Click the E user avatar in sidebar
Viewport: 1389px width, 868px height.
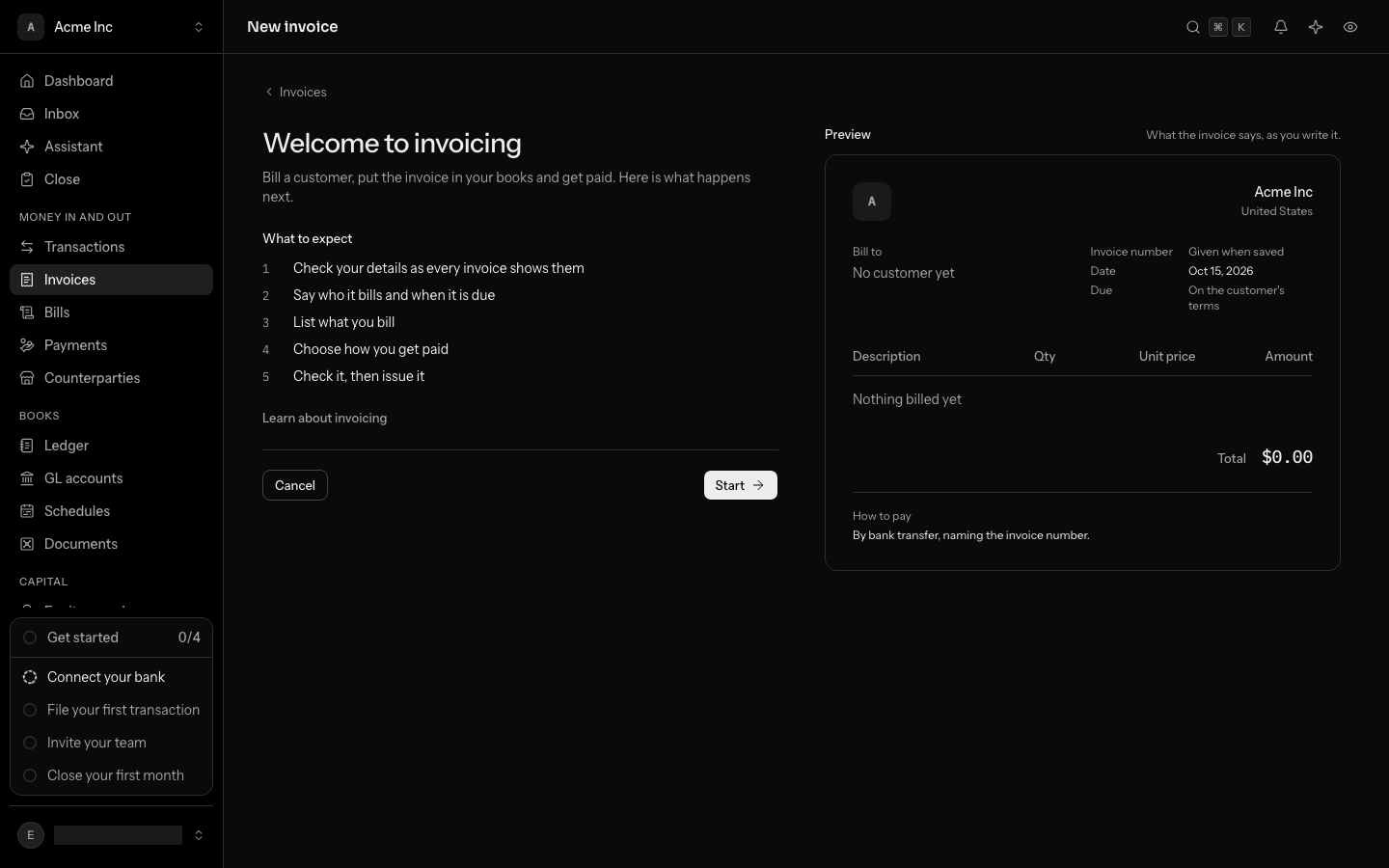pos(31,835)
